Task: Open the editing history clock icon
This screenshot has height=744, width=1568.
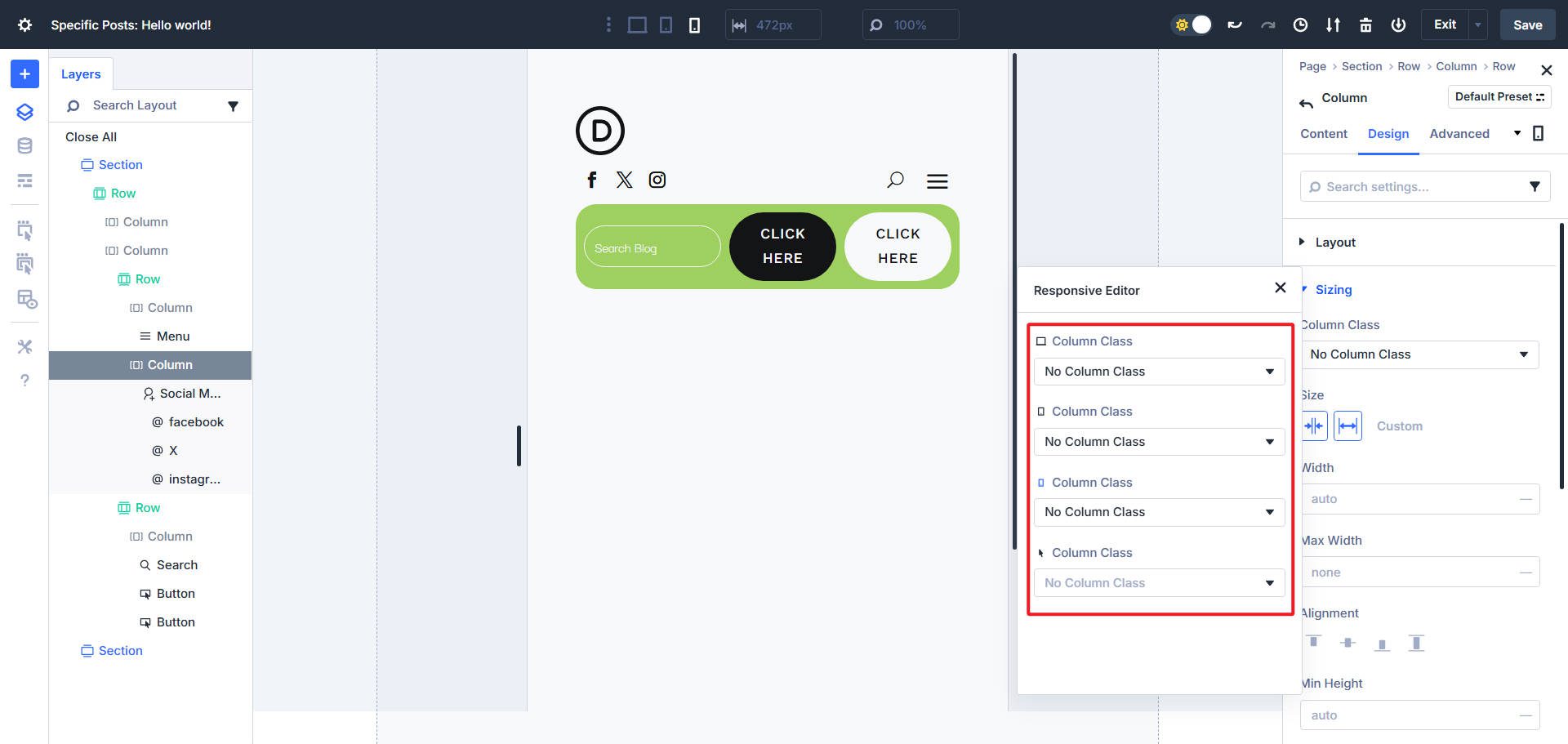Action: click(x=1300, y=25)
